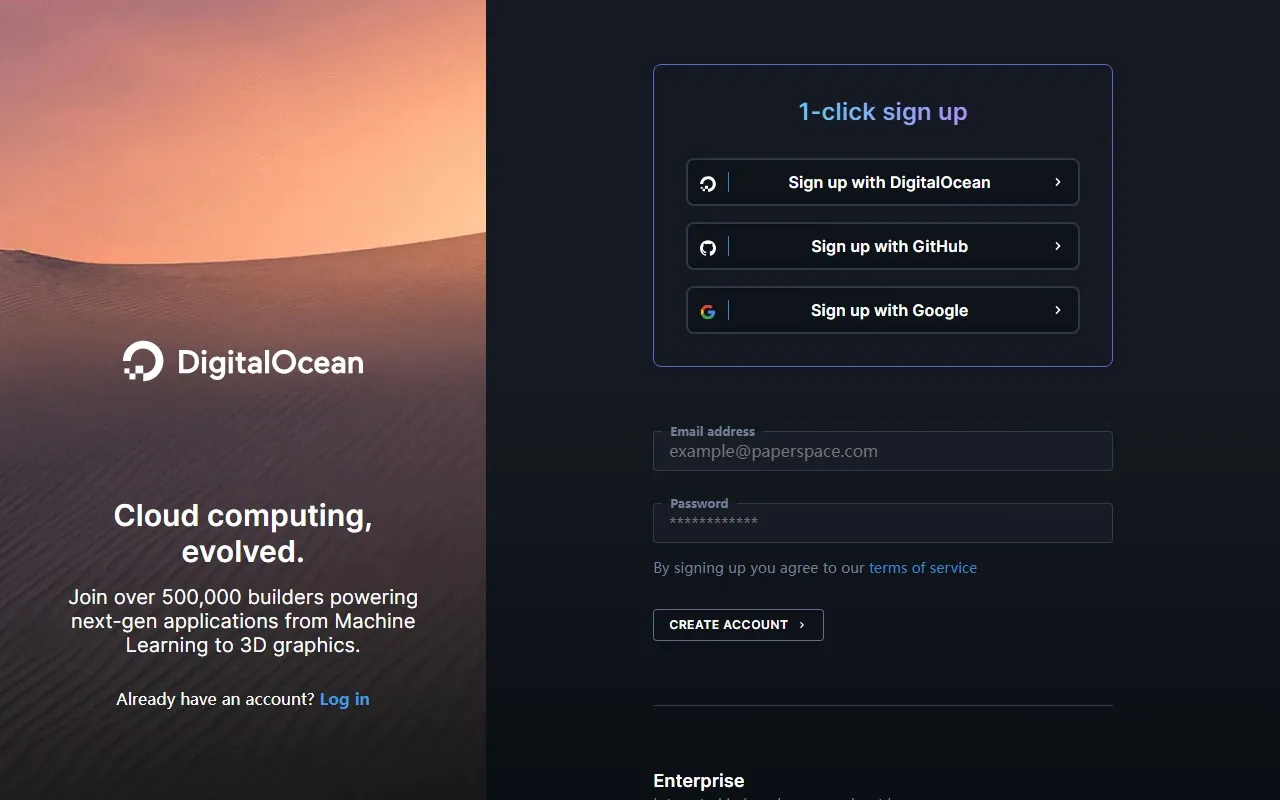This screenshot has height=800, width=1280.
Task: Click the right arrow on the Google sign-up button
Action: 1057,310
